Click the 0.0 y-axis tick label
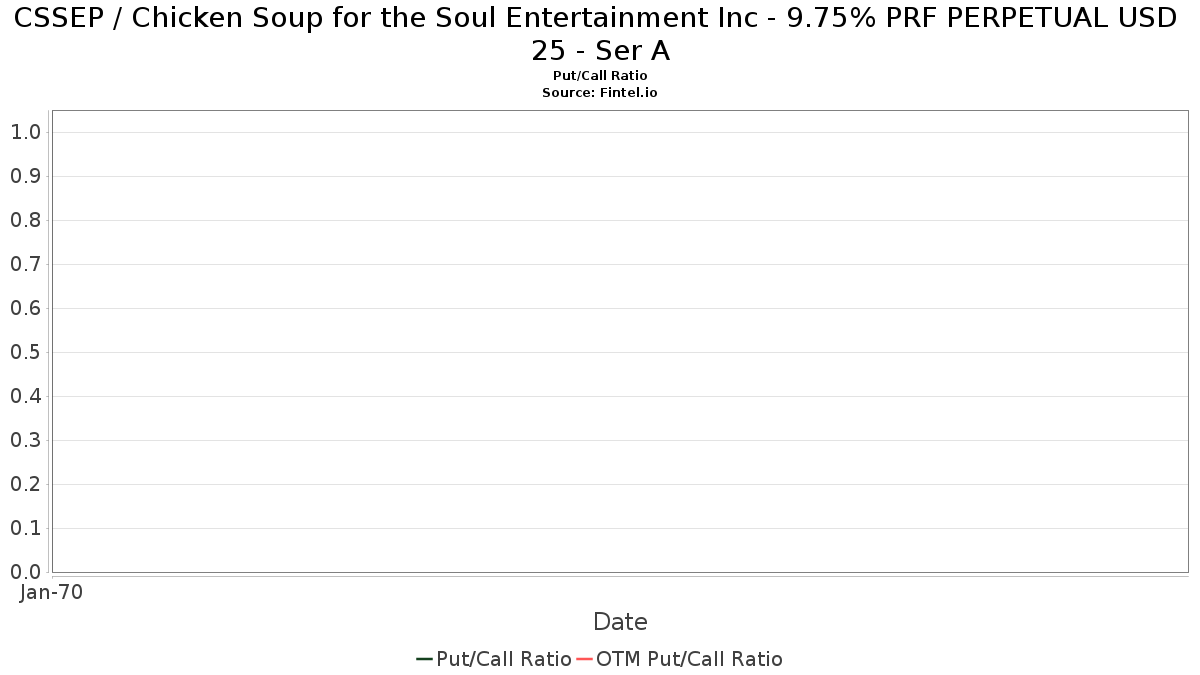 tap(25, 572)
